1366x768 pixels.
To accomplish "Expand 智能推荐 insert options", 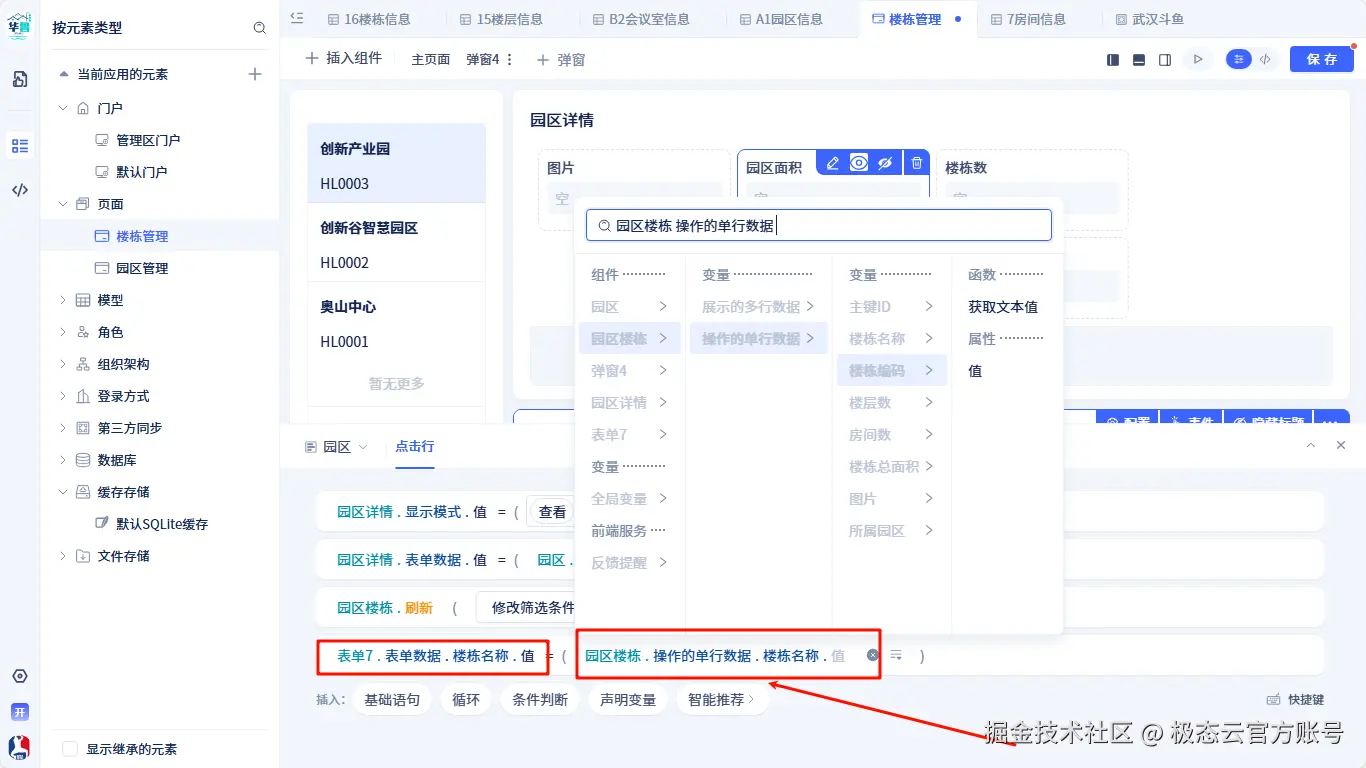I will coord(721,700).
